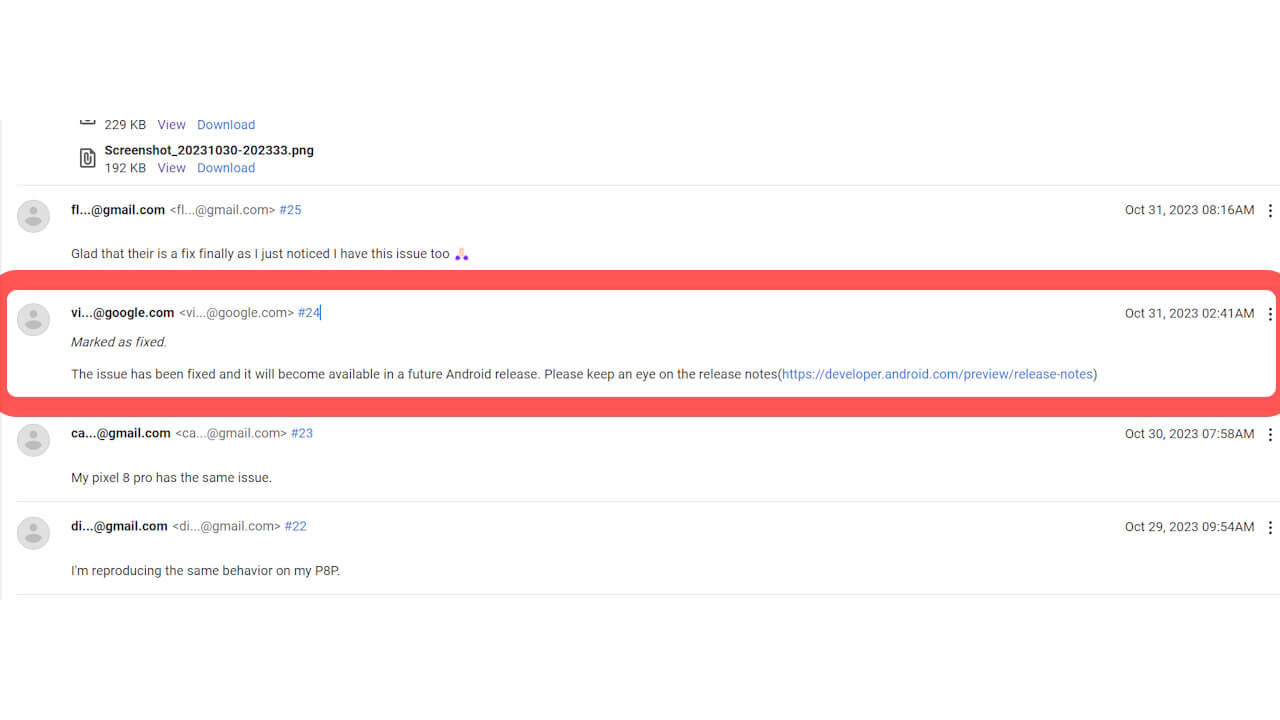The height and width of the screenshot is (720, 1280).
Task: Select the fl...@gmail.com email link
Action: [118, 209]
